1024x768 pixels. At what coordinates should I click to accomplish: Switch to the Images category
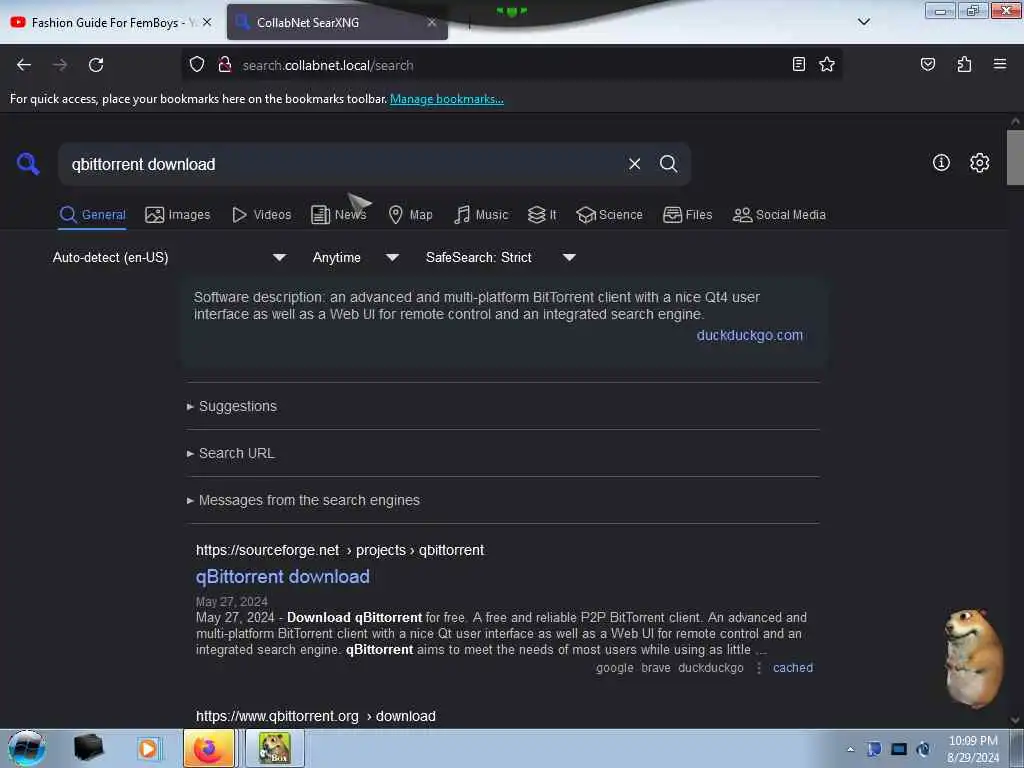coord(178,215)
